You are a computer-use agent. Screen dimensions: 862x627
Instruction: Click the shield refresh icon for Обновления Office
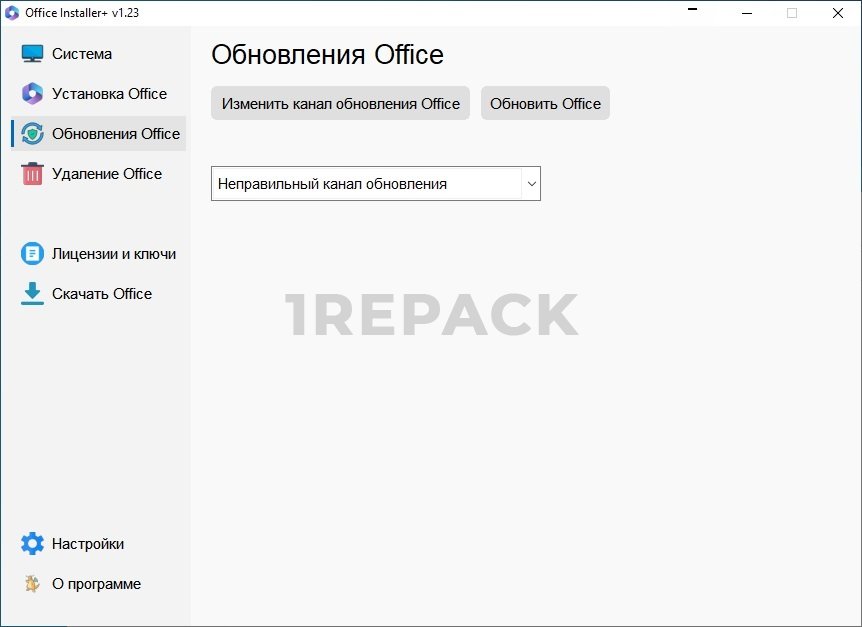pyautogui.click(x=32, y=134)
